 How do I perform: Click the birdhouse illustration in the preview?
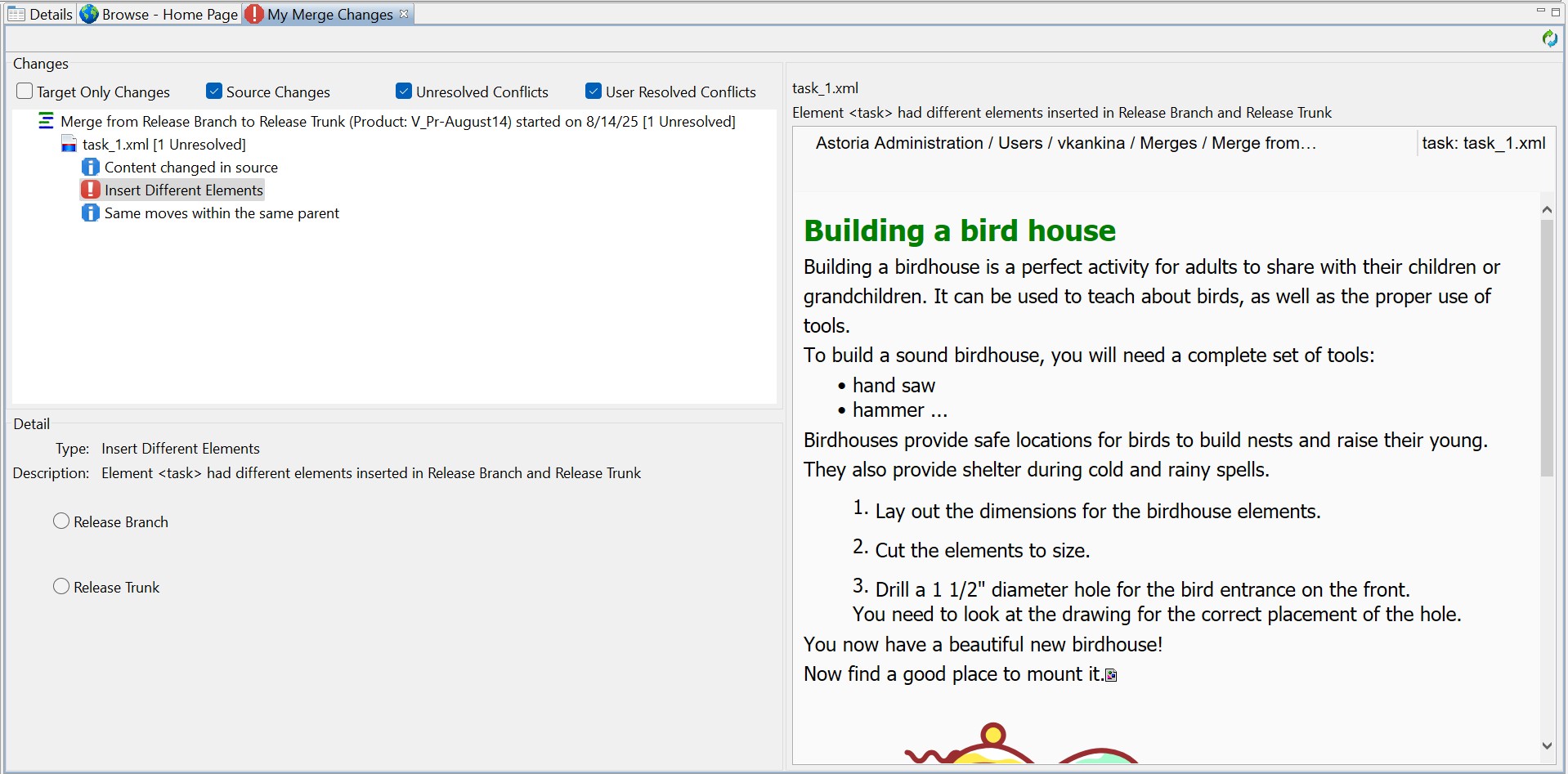tap(1022, 745)
